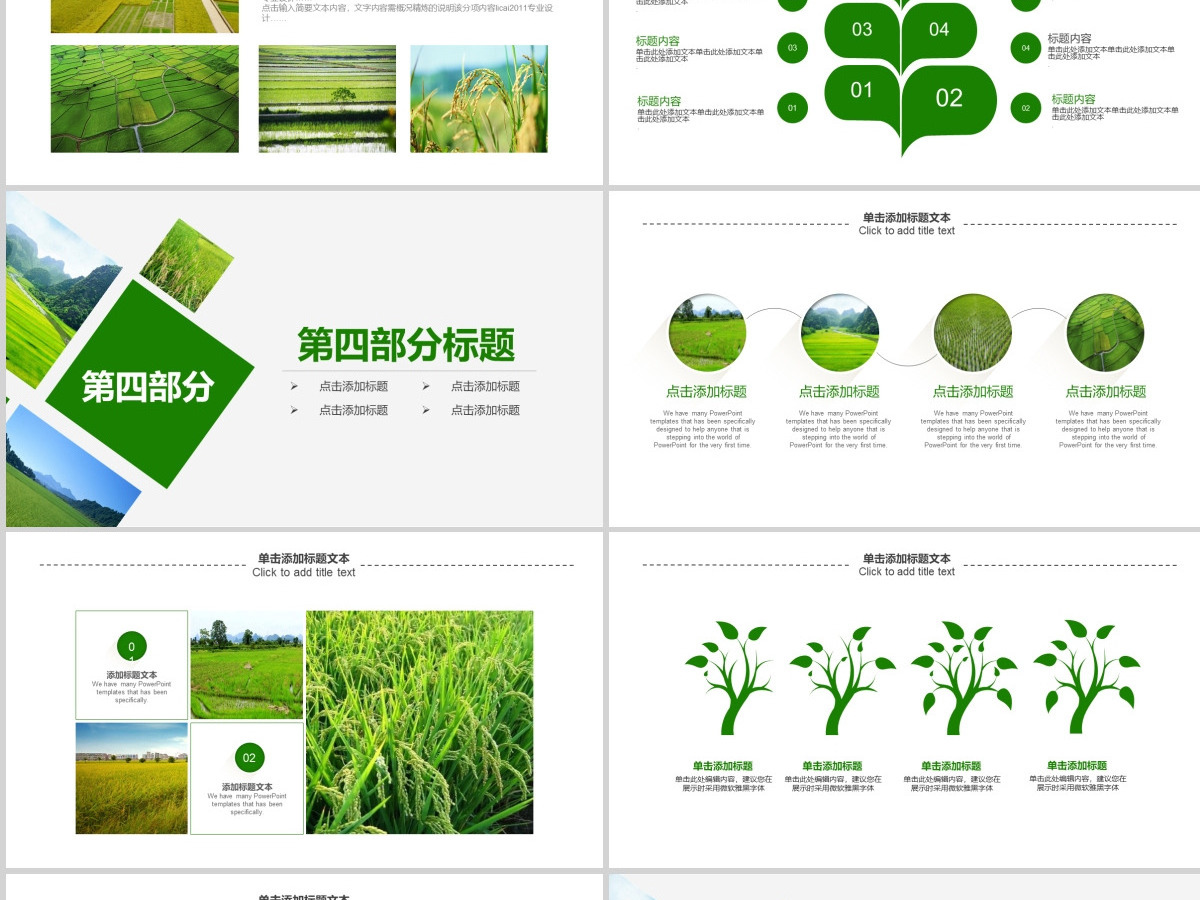The image size is (1200, 900).
Task: Select the green circle numbered 01 in photo grid
Action: 131,647
